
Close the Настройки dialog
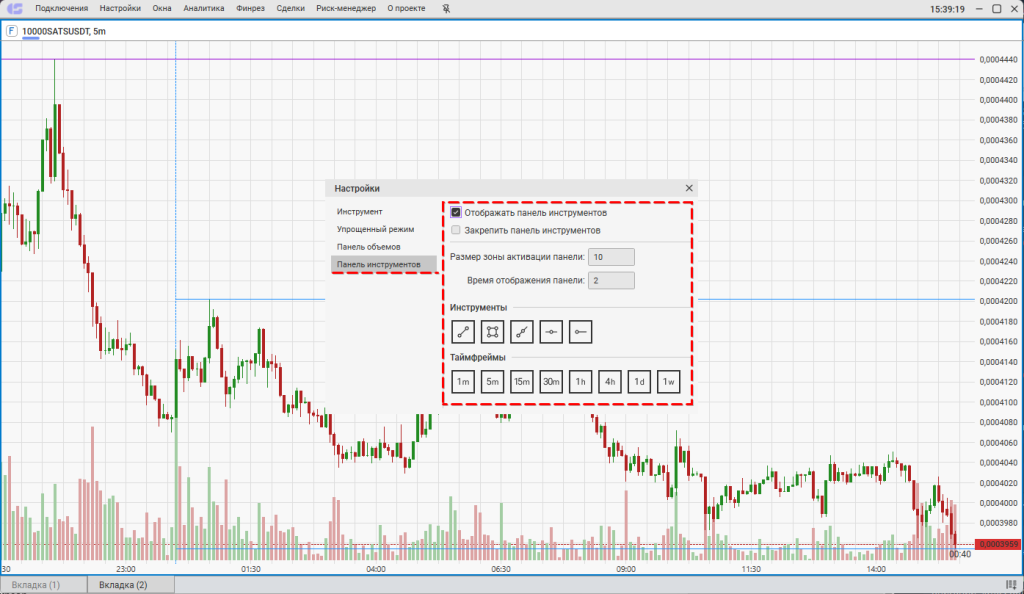click(688, 188)
